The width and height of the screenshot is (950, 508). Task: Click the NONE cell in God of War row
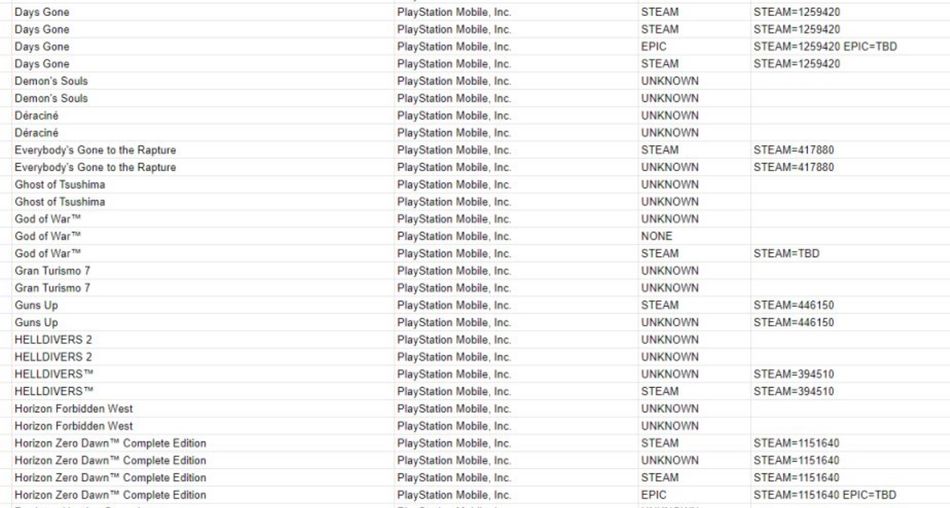(x=694, y=236)
